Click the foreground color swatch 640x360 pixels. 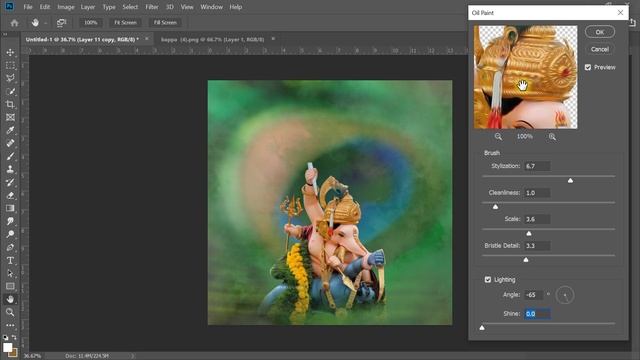click(7, 347)
